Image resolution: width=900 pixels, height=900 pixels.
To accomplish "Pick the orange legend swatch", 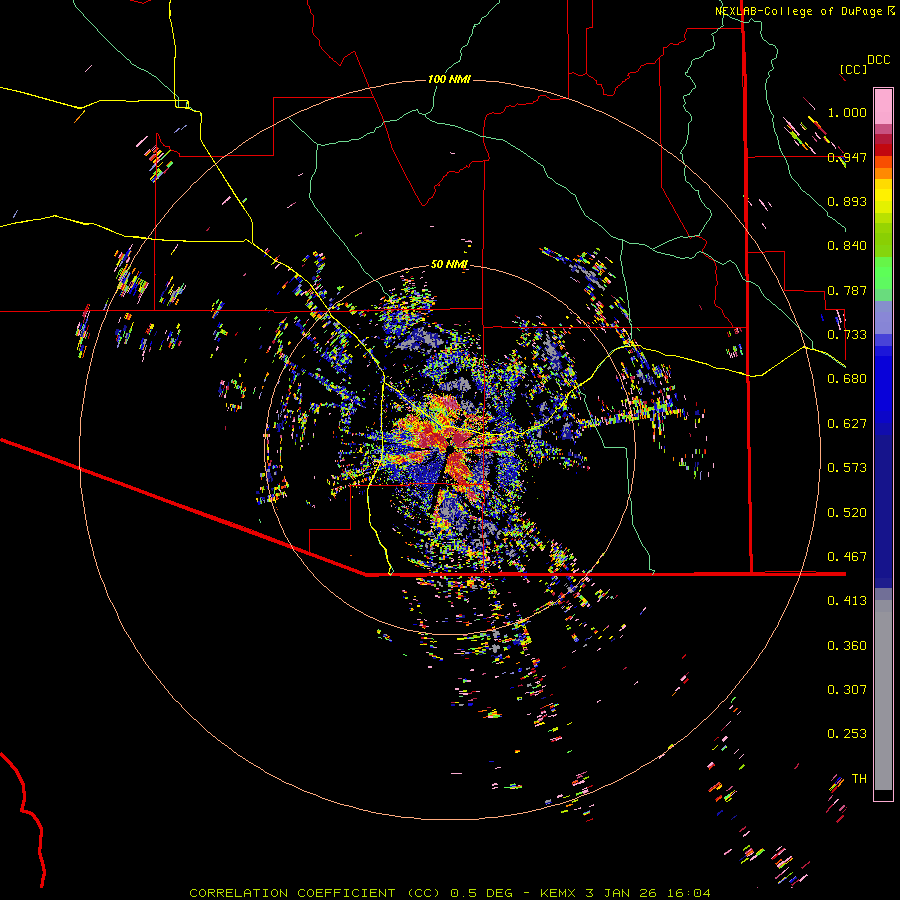I will tap(883, 173).
